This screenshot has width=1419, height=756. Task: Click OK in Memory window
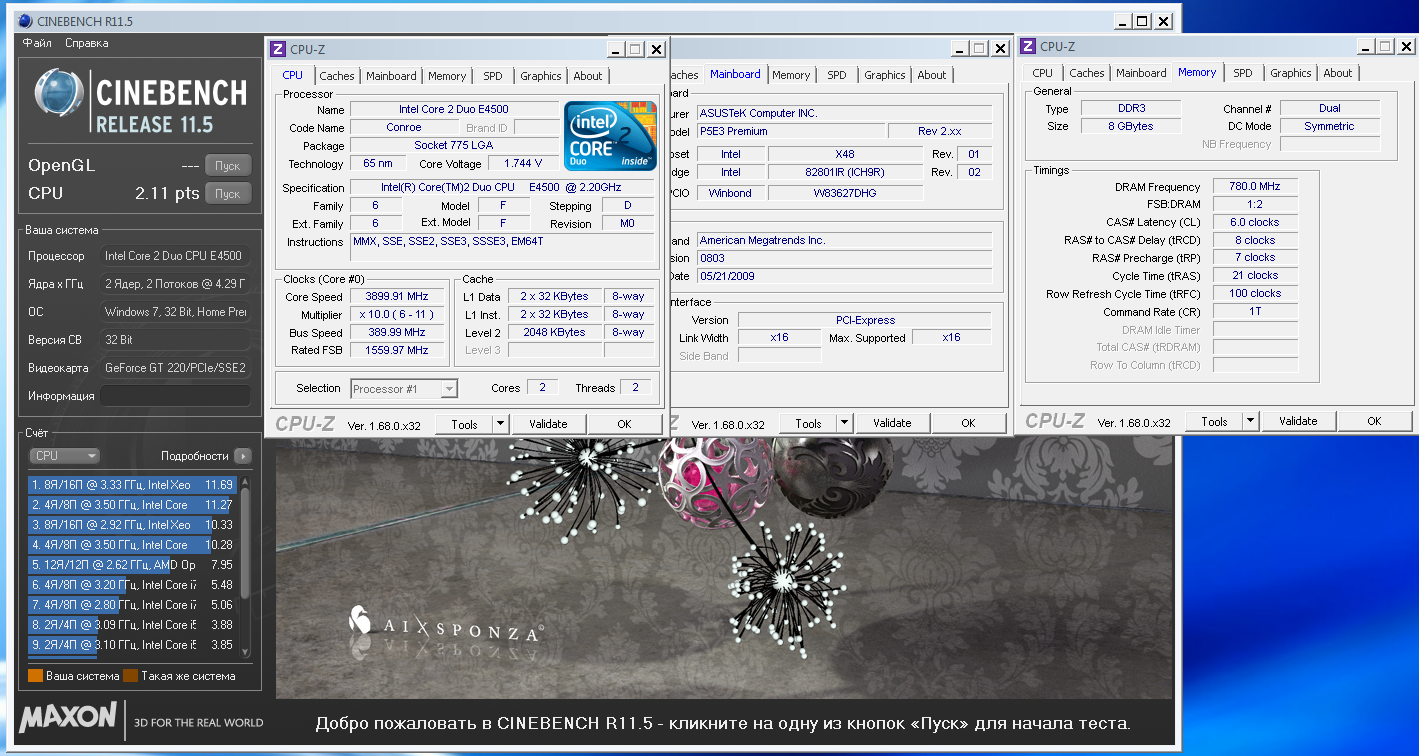pos(1374,421)
